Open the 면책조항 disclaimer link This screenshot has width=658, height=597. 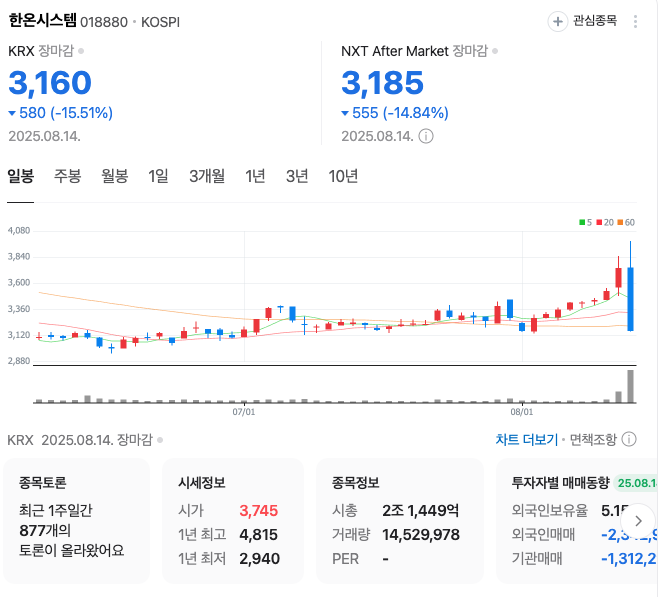pyautogui.click(x=593, y=439)
